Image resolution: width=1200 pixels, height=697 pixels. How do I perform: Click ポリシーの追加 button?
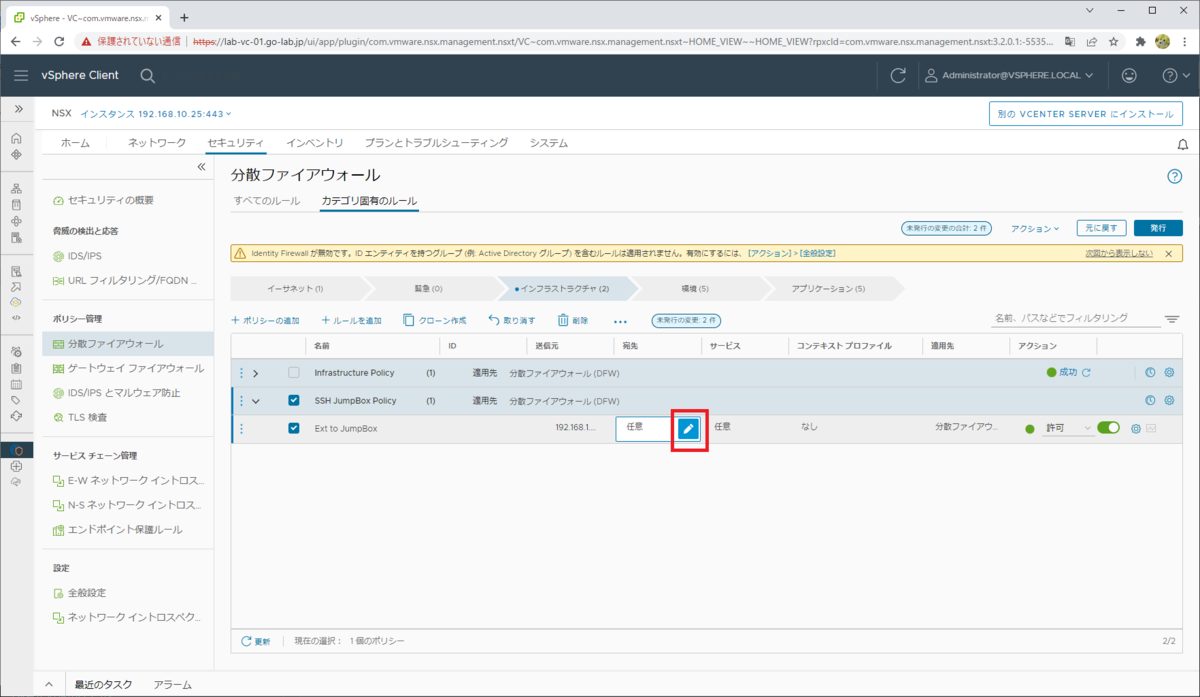[265, 320]
